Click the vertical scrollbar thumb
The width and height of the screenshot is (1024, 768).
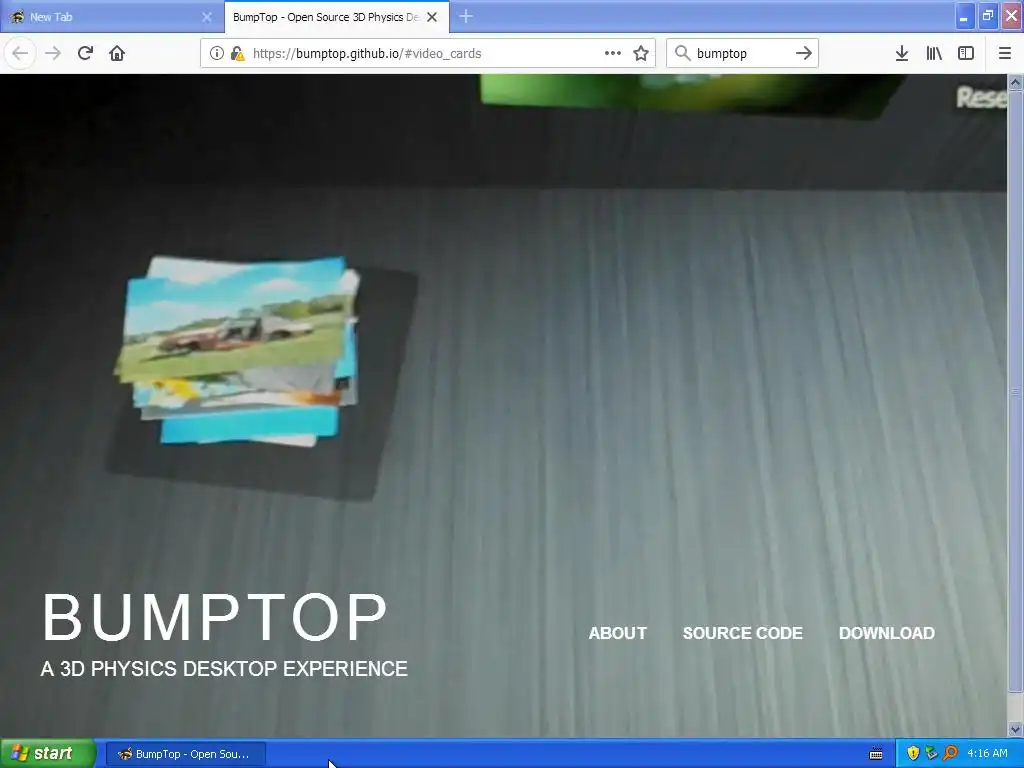tap(1015, 392)
